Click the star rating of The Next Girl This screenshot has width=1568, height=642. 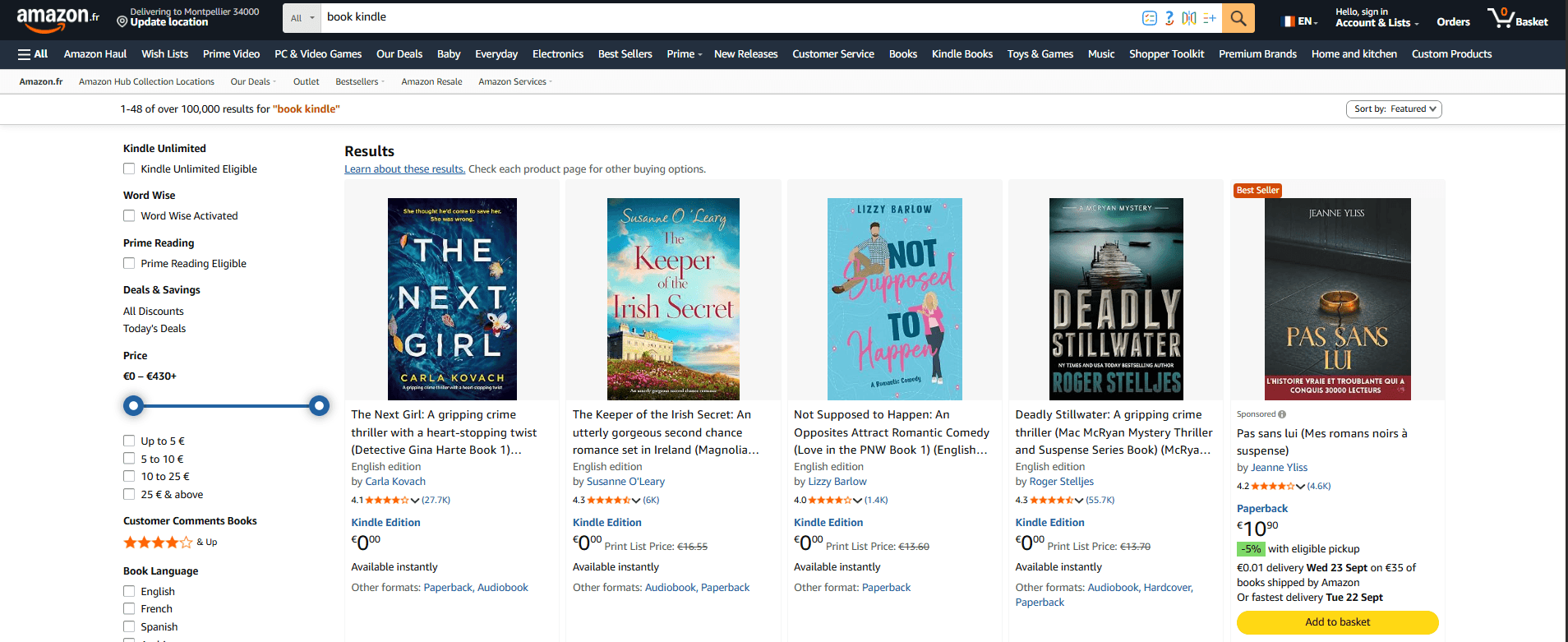click(x=387, y=500)
